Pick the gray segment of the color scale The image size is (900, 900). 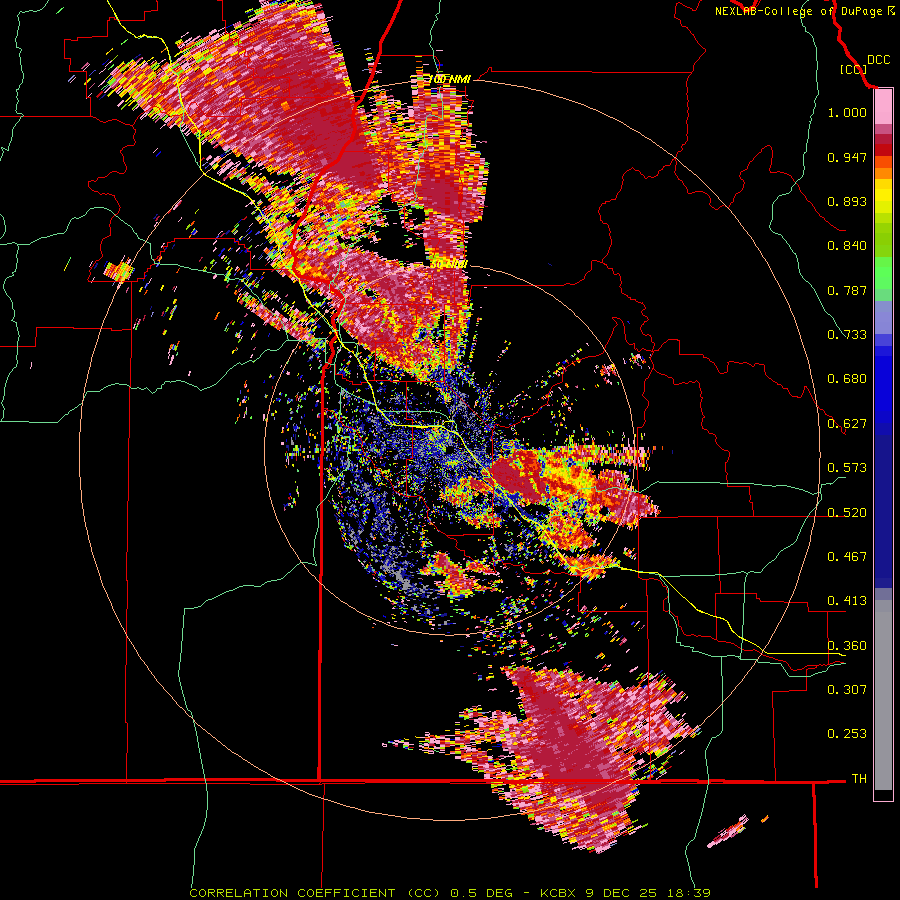(x=883, y=695)
